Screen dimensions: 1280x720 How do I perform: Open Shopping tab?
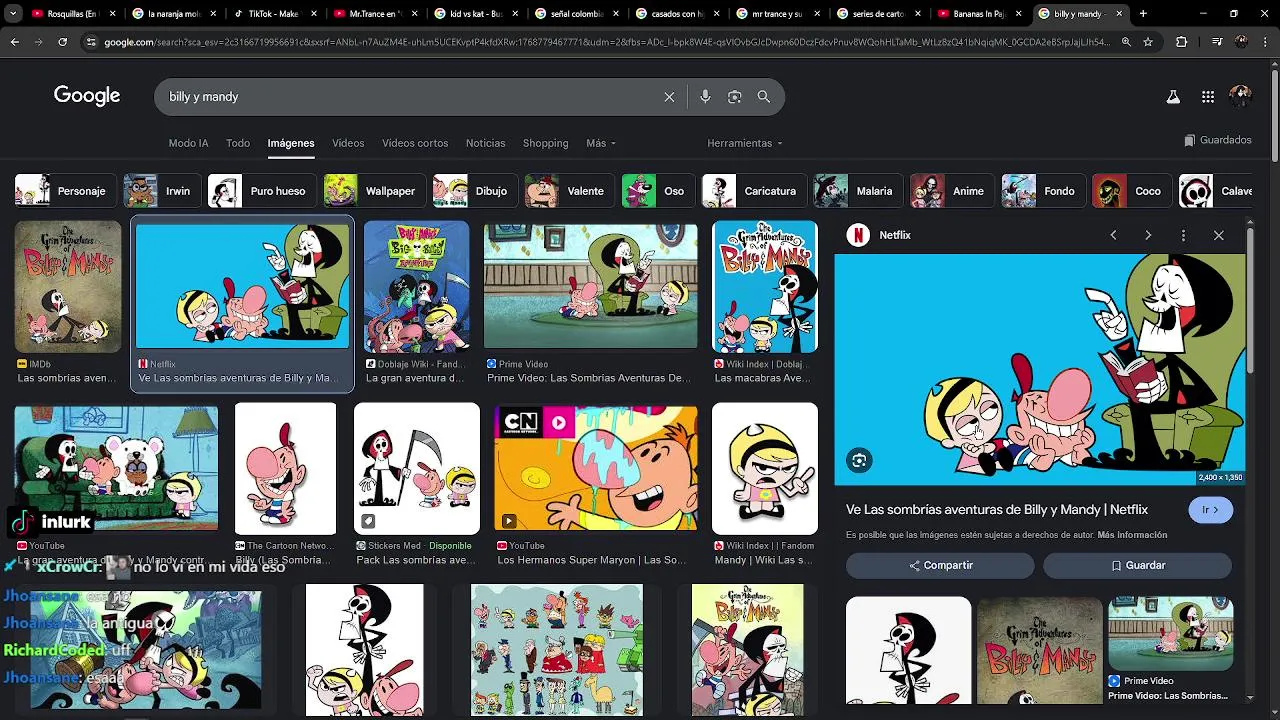pos(545,143)
